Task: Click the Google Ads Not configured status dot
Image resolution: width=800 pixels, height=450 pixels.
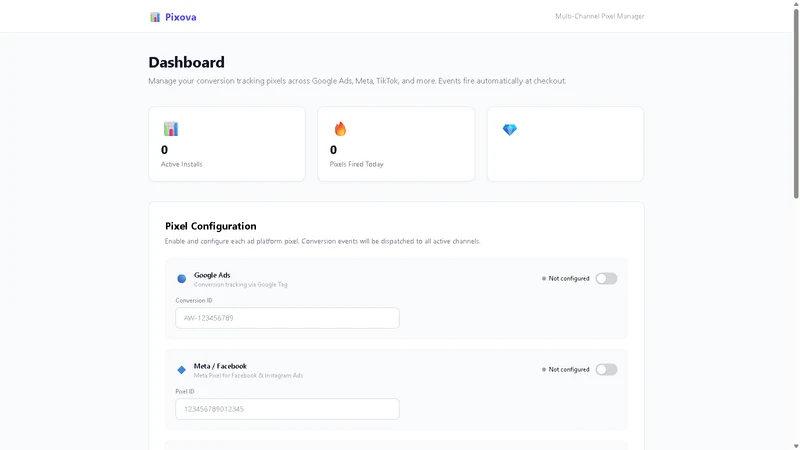Action: tap(544, 279)
